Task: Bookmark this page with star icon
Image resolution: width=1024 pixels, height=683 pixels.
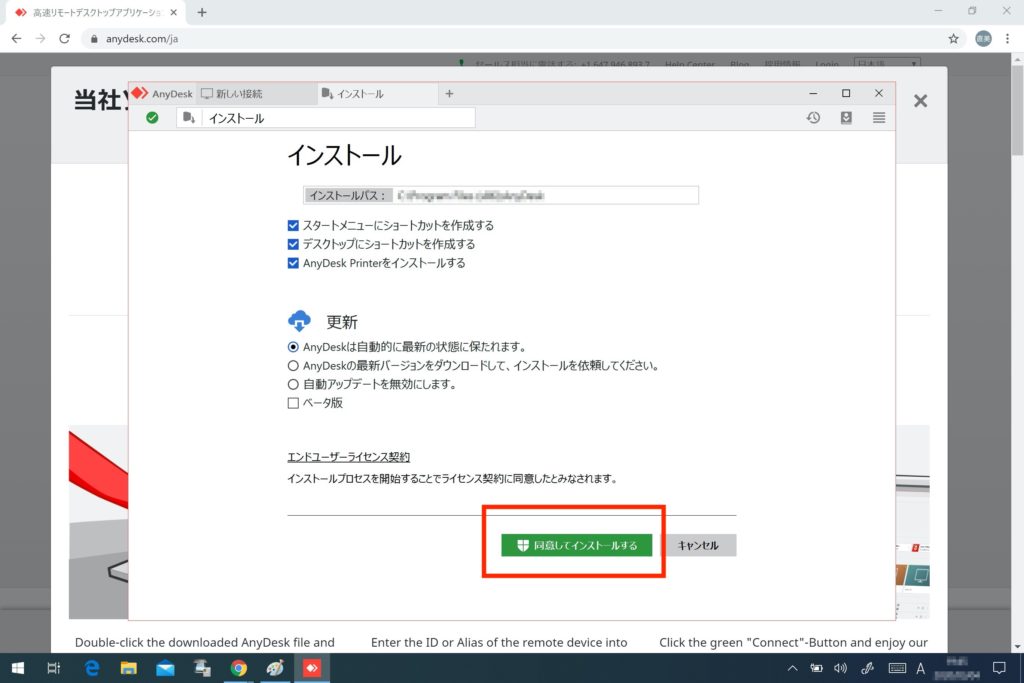Action: click(x=953, y=39)
